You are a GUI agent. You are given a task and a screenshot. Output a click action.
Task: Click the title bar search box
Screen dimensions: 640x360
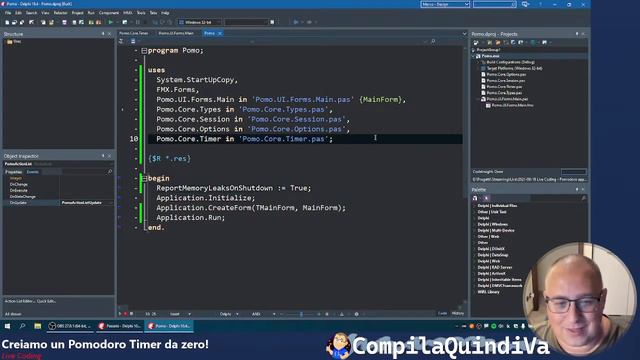click(494, 4)
